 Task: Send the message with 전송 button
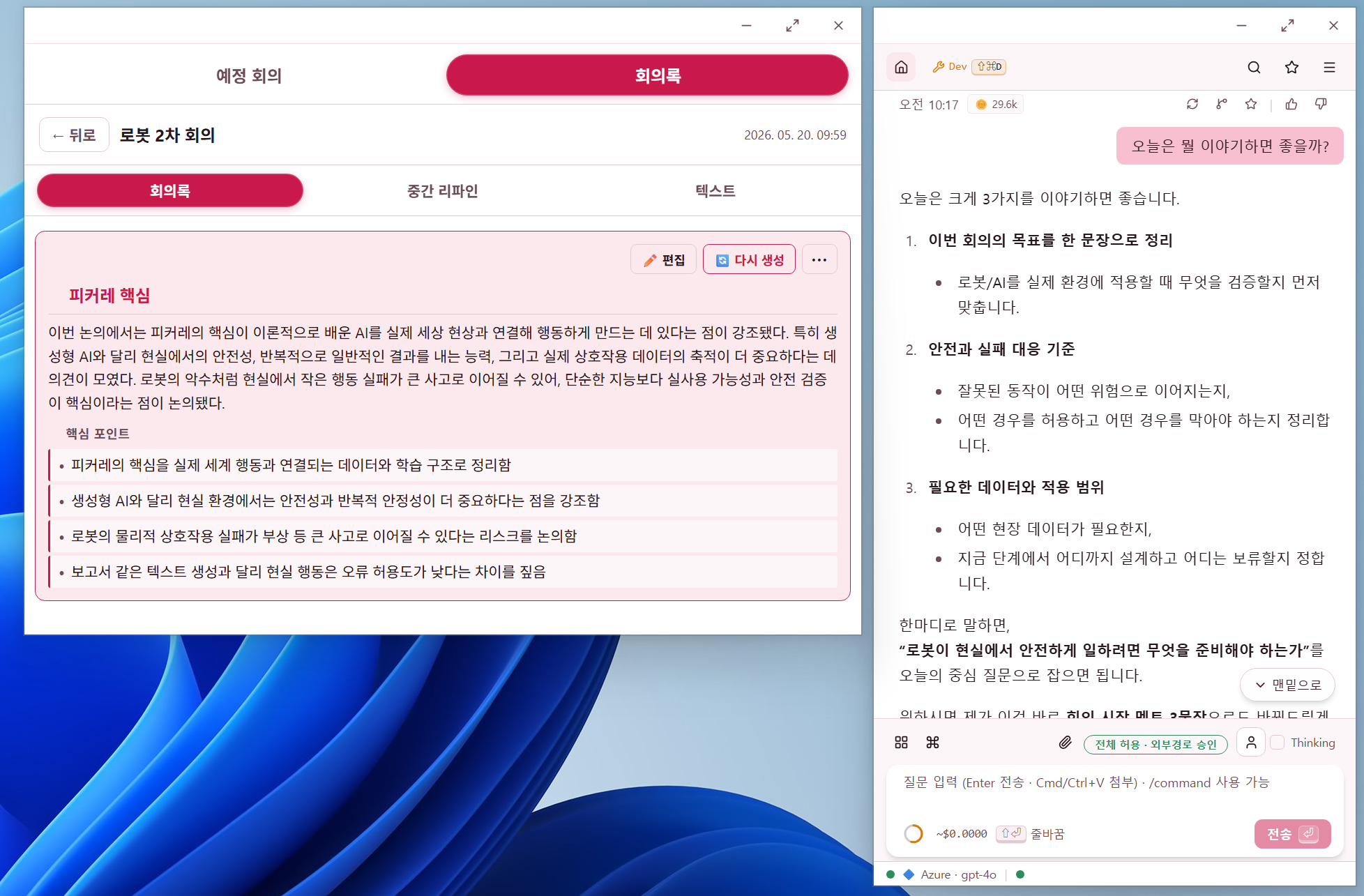[1292, 834]
